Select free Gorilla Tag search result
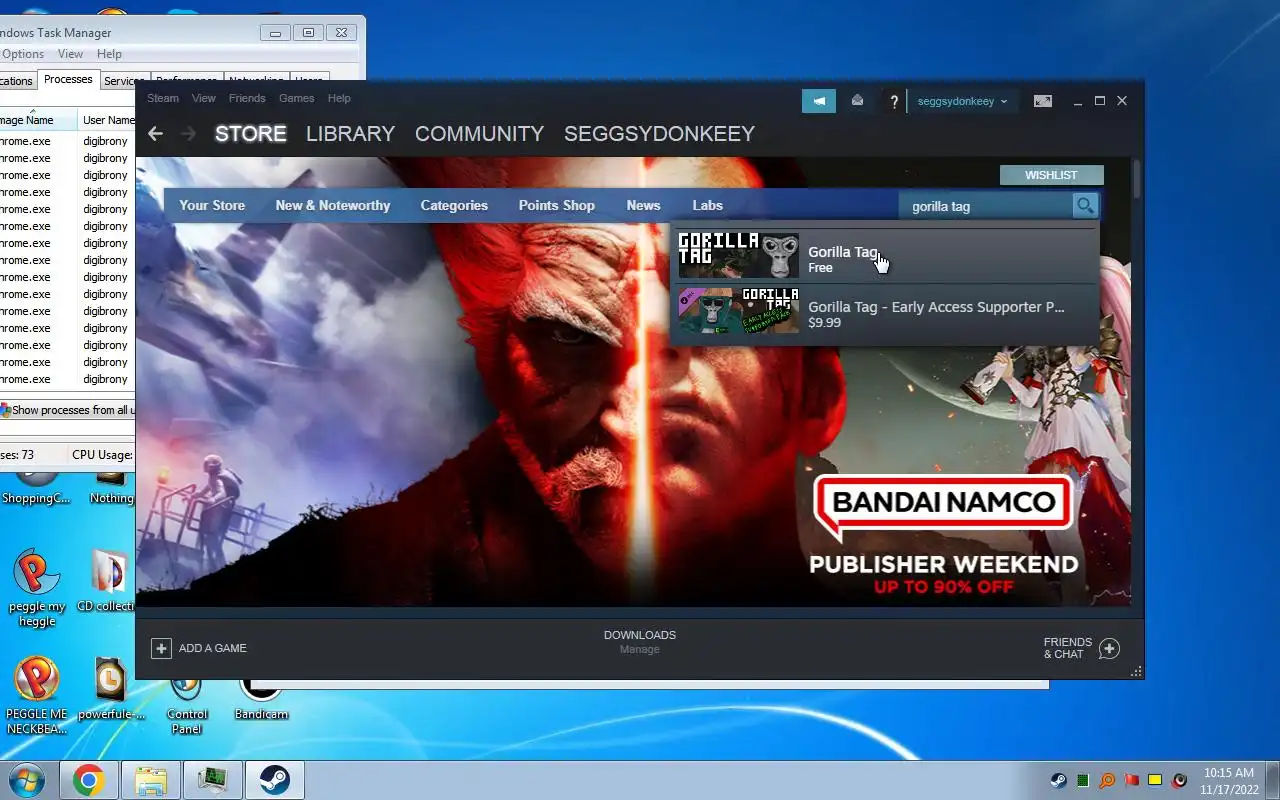This screenshot has height=800, width=1280. (884, 256)
